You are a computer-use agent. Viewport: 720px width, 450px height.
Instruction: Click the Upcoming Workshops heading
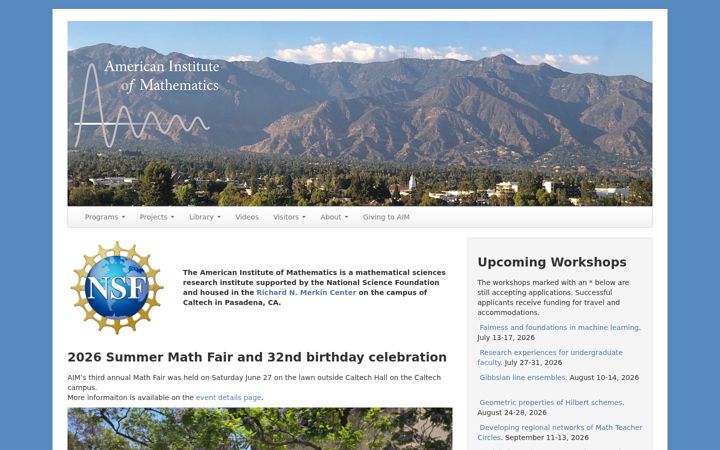552,262
